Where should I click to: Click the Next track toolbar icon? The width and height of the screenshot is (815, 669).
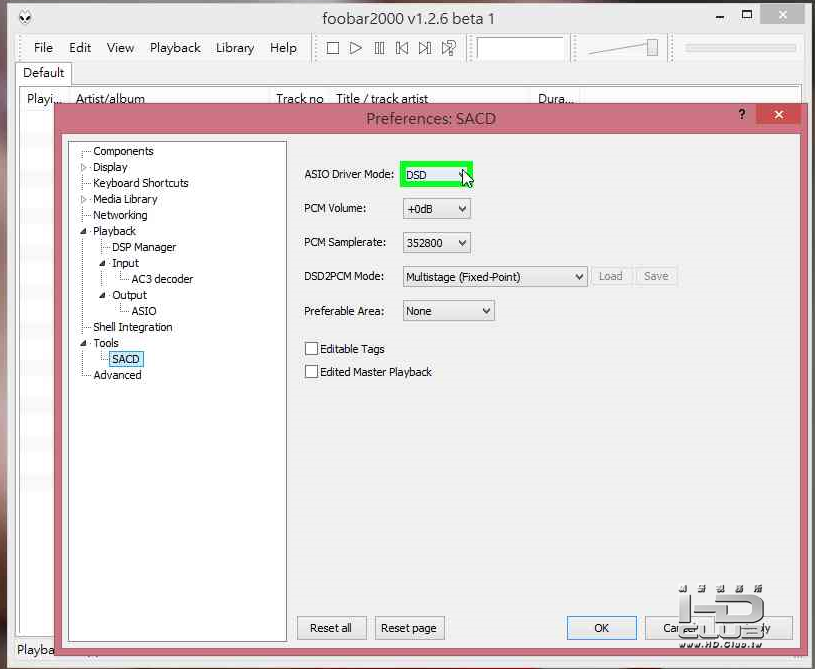(425, 48)
